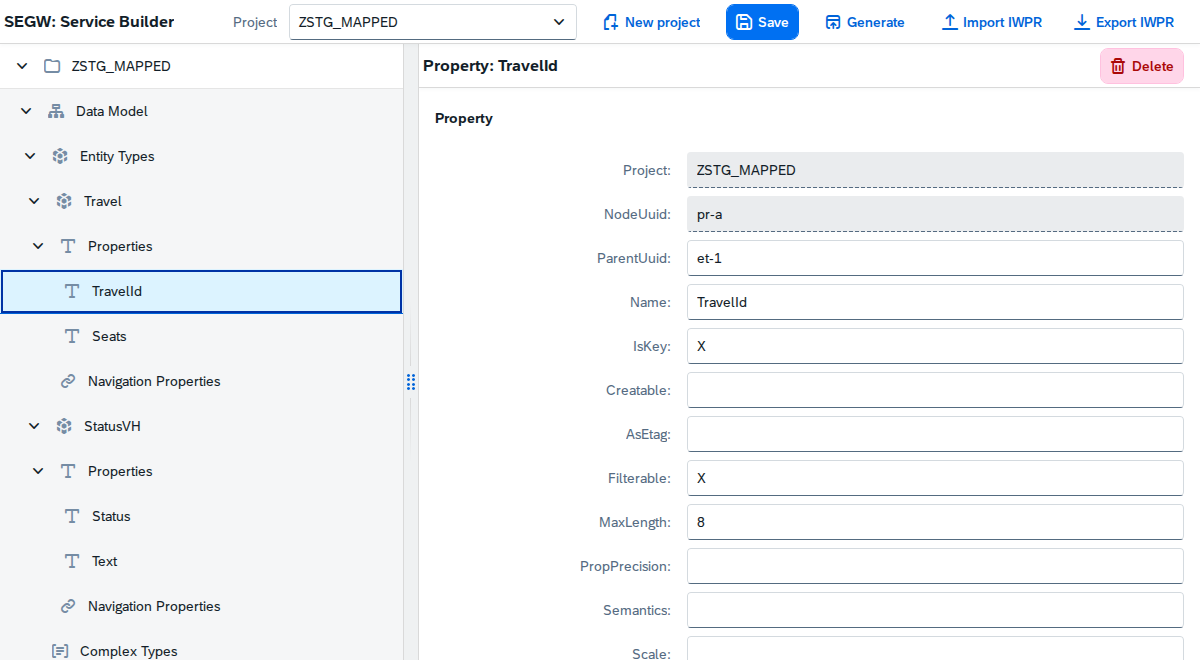
Task: Click the Travel entity type icon
Action: pos(64,201)
